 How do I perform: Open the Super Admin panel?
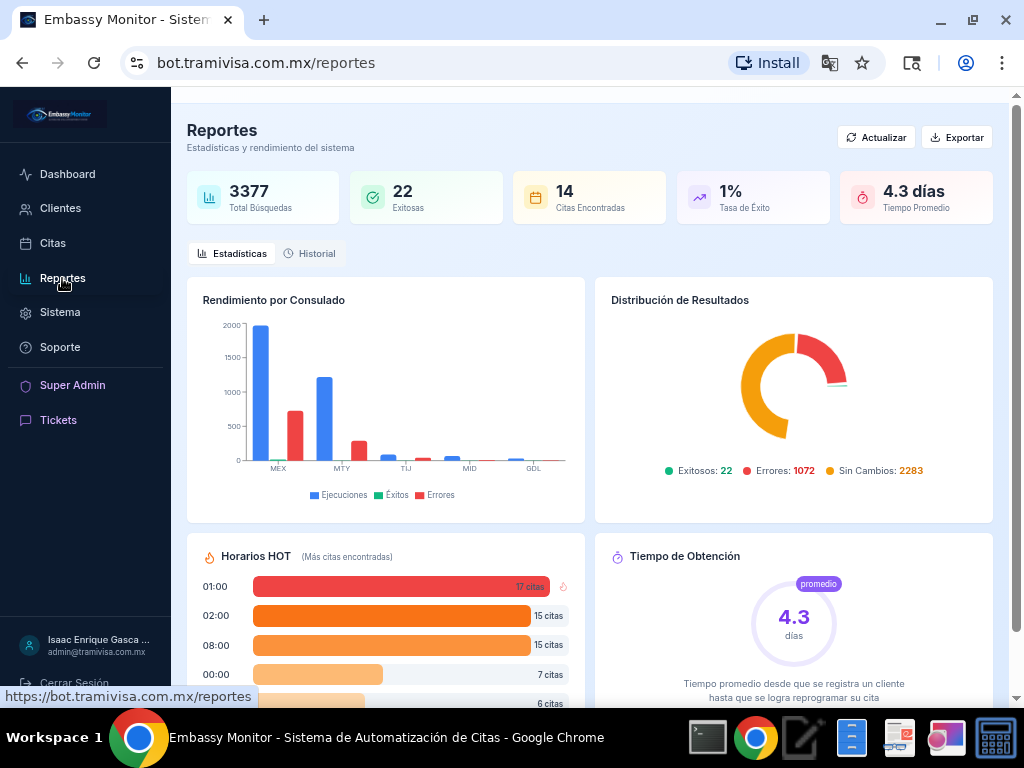(72, 386)
